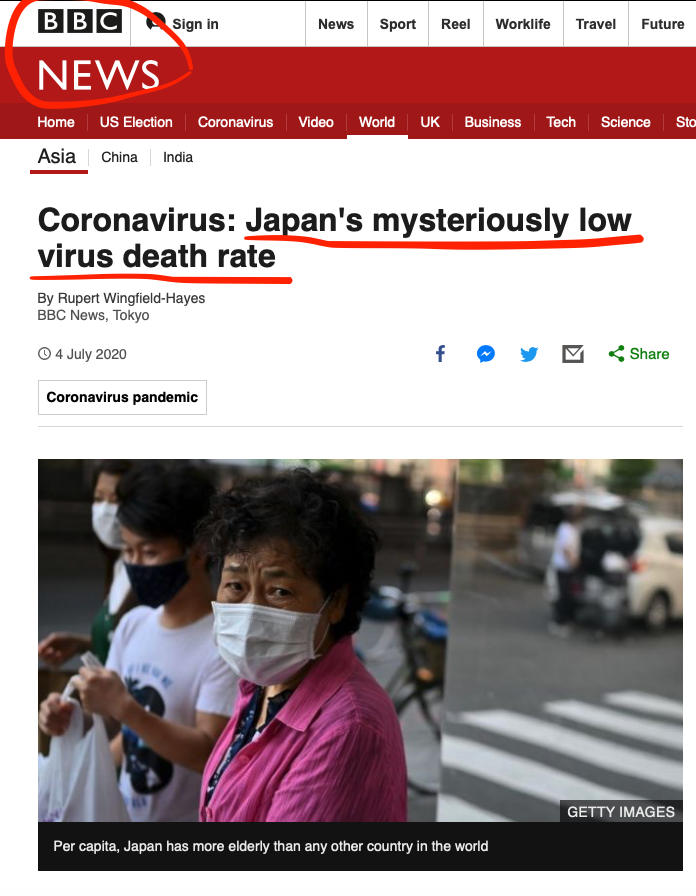Image resolution: width=696 pixels, height=896 pixels.
Task: Click the BBC logo blocks
Action: (x=80, y=22)
